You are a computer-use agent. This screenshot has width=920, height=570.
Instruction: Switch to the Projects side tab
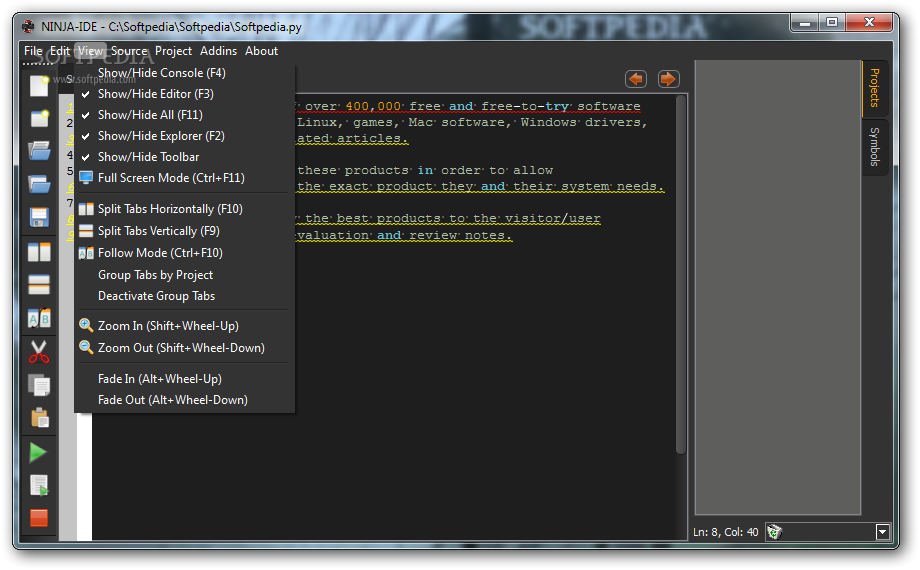pyautogui.click(x=874, y=88)
